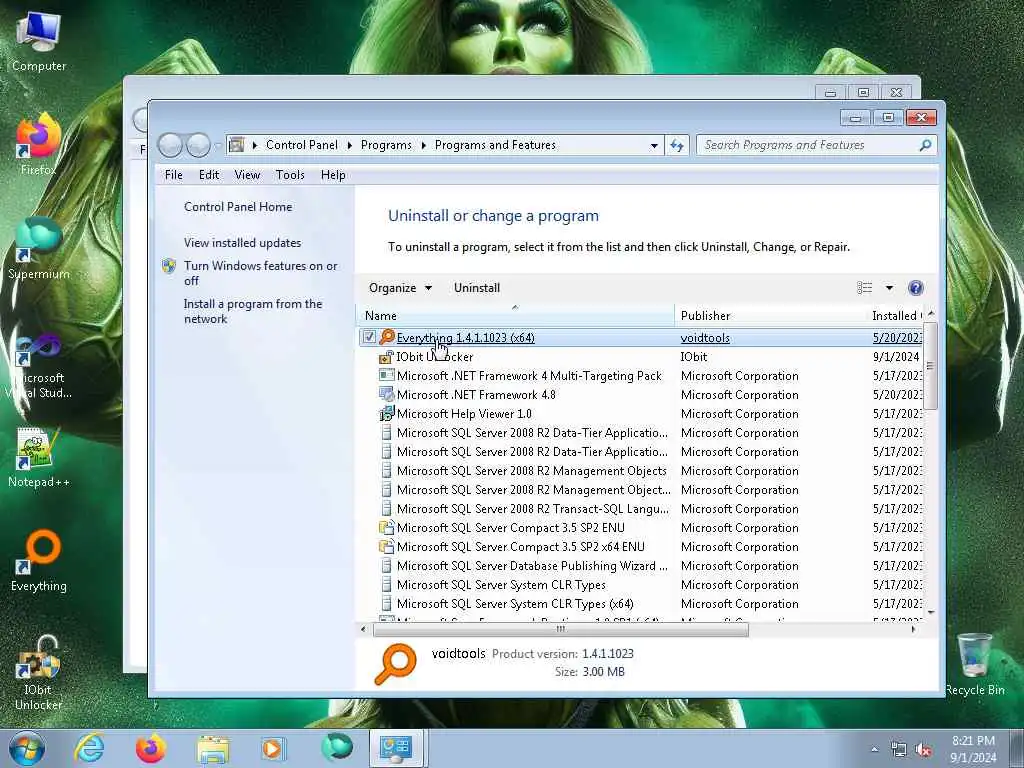
Task: Open the Recycle Bin
Action: 974,664
